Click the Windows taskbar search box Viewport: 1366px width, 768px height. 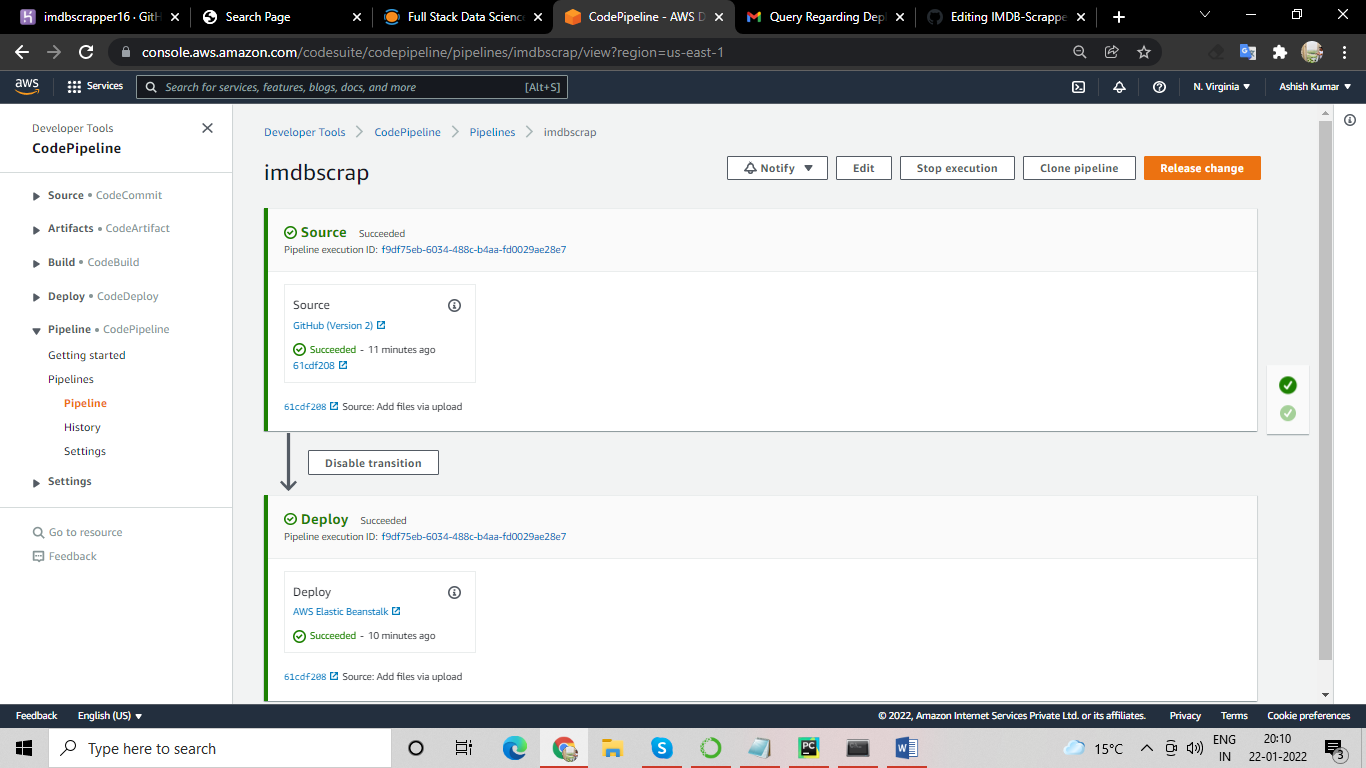(219, 748)
